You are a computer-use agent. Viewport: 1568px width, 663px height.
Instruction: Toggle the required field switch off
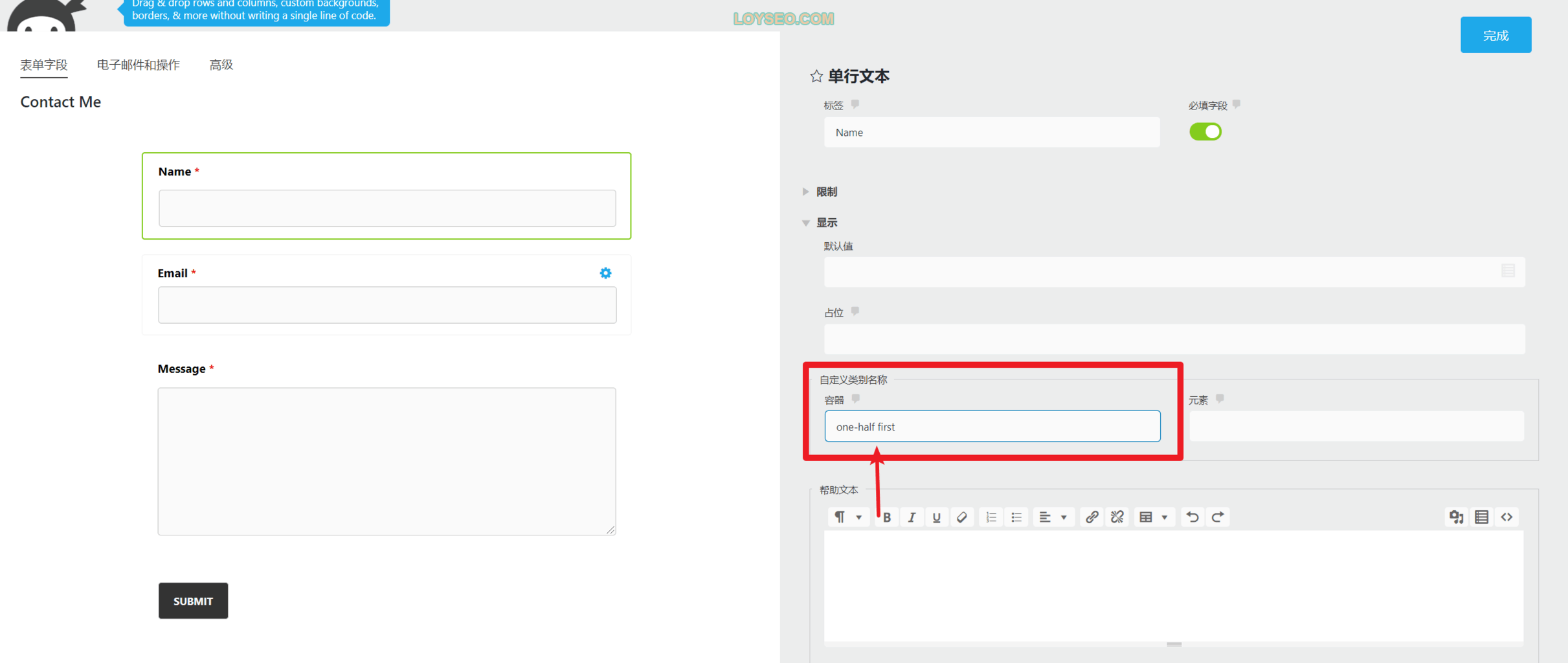tap(1205, 131)
